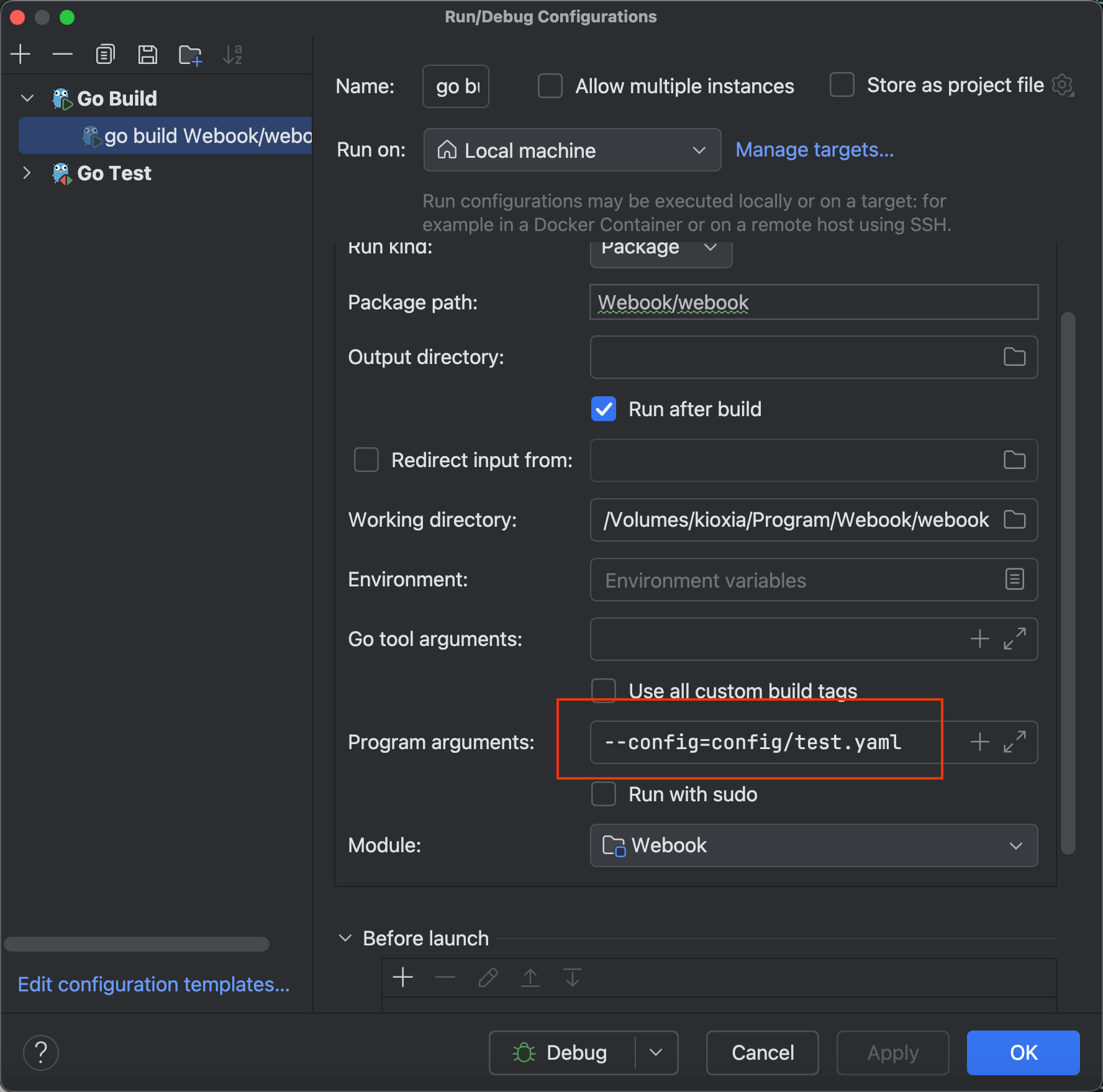
Task: Browse for Output directory folder icon
Action: point(1014,357)
